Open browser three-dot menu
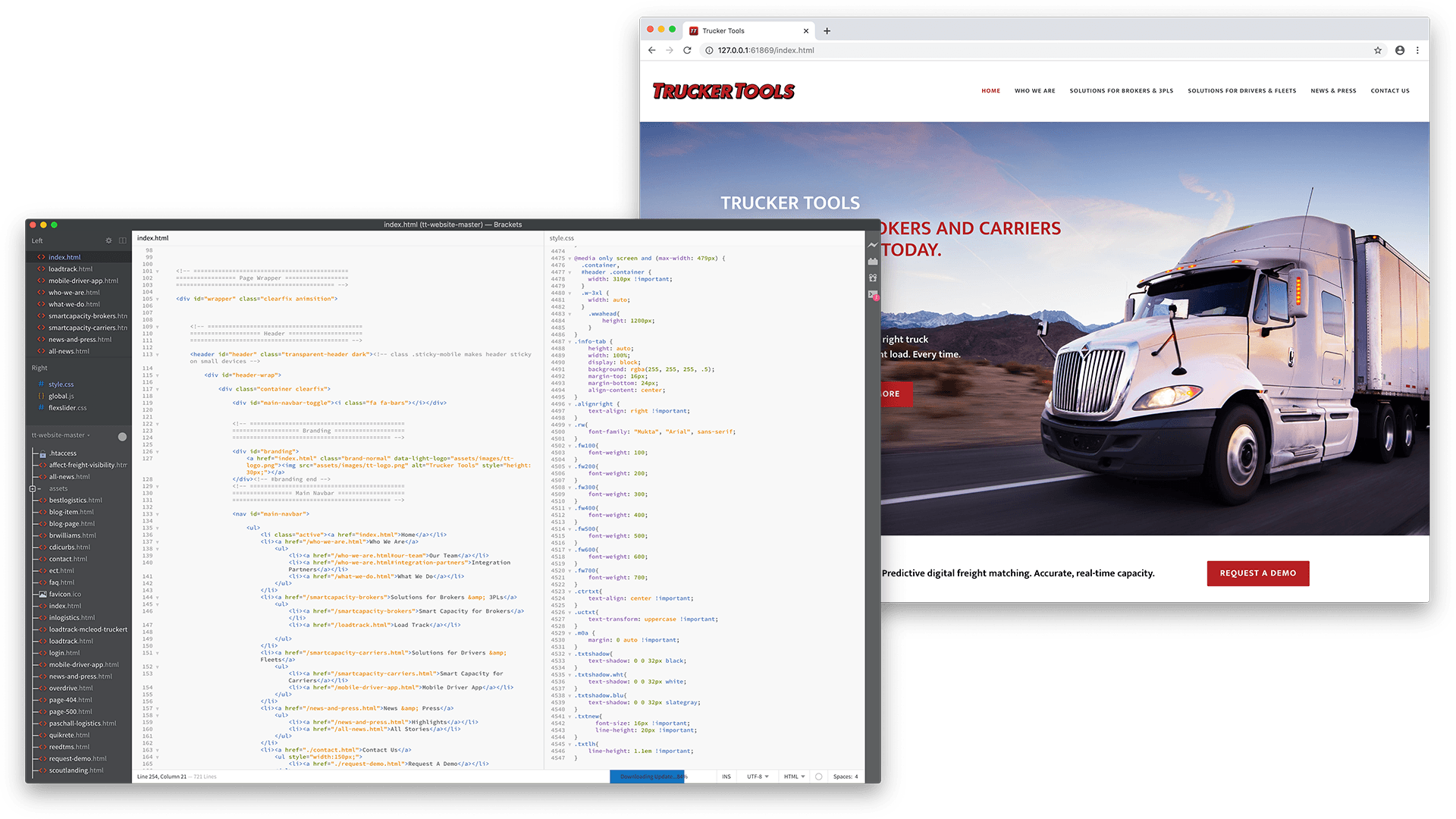 point(1417,50)
